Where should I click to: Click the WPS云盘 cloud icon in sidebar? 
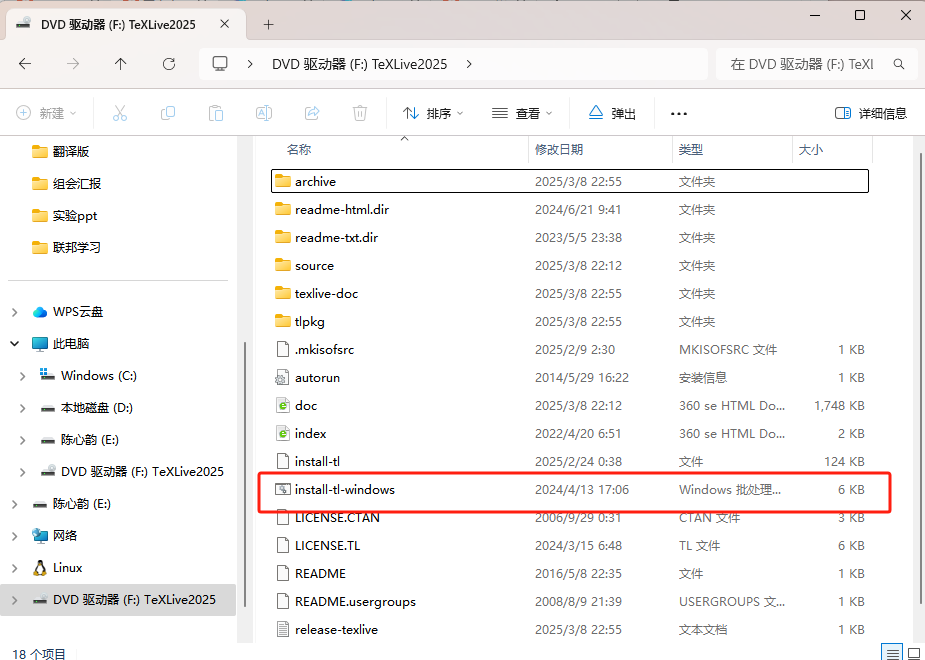click(40, 312)
